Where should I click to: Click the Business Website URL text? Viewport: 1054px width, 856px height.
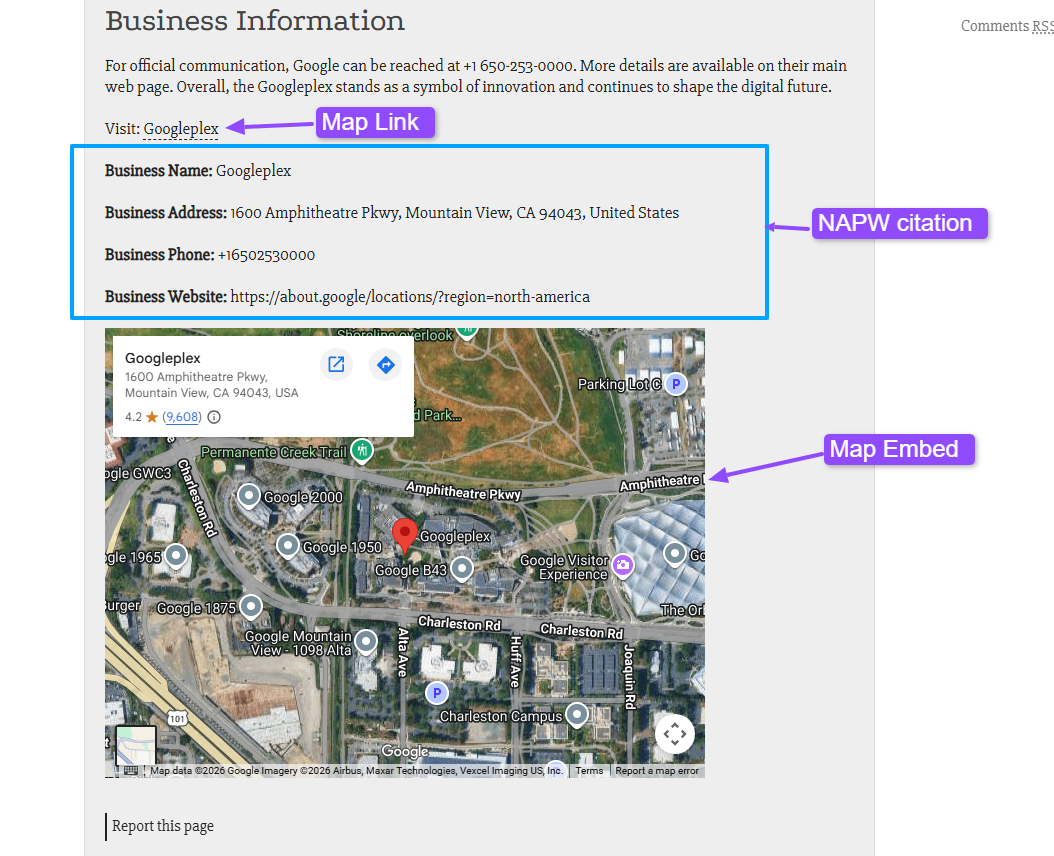[x=410, y=297]
